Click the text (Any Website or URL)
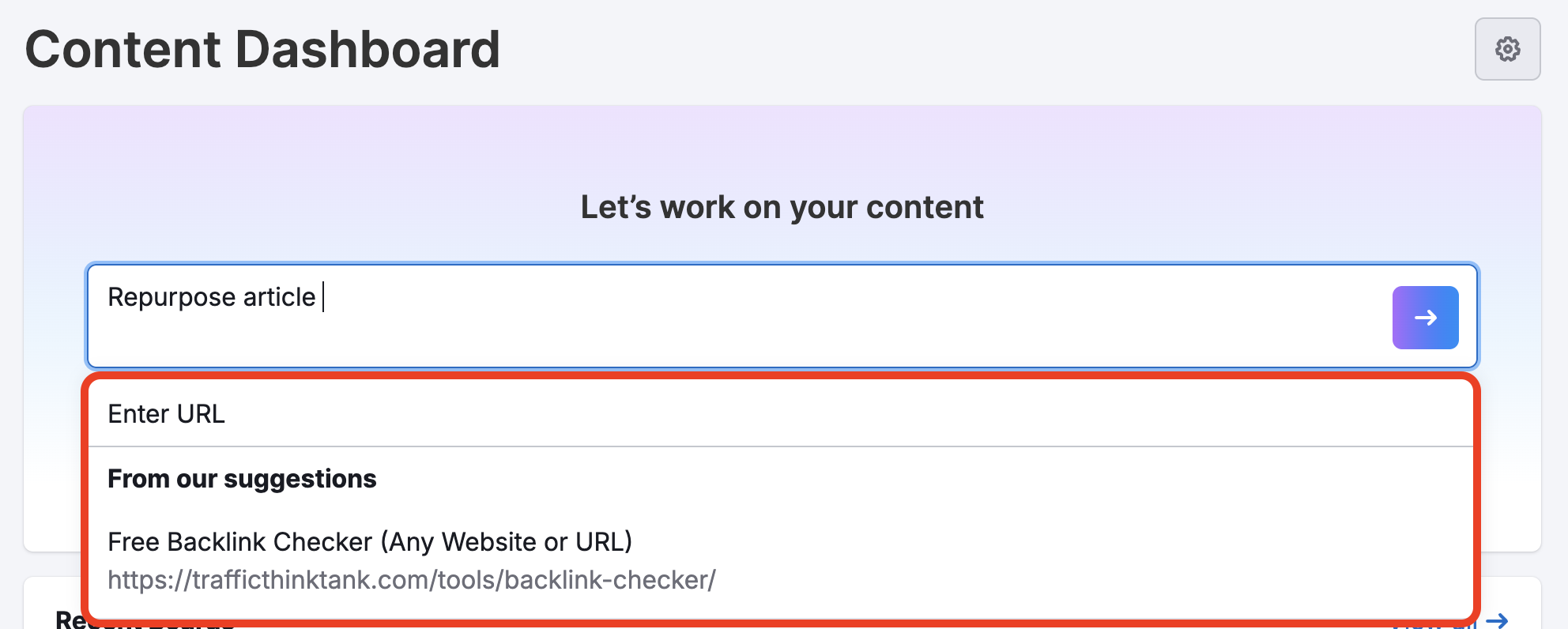1568x629 pixels. tap(506, 542)
